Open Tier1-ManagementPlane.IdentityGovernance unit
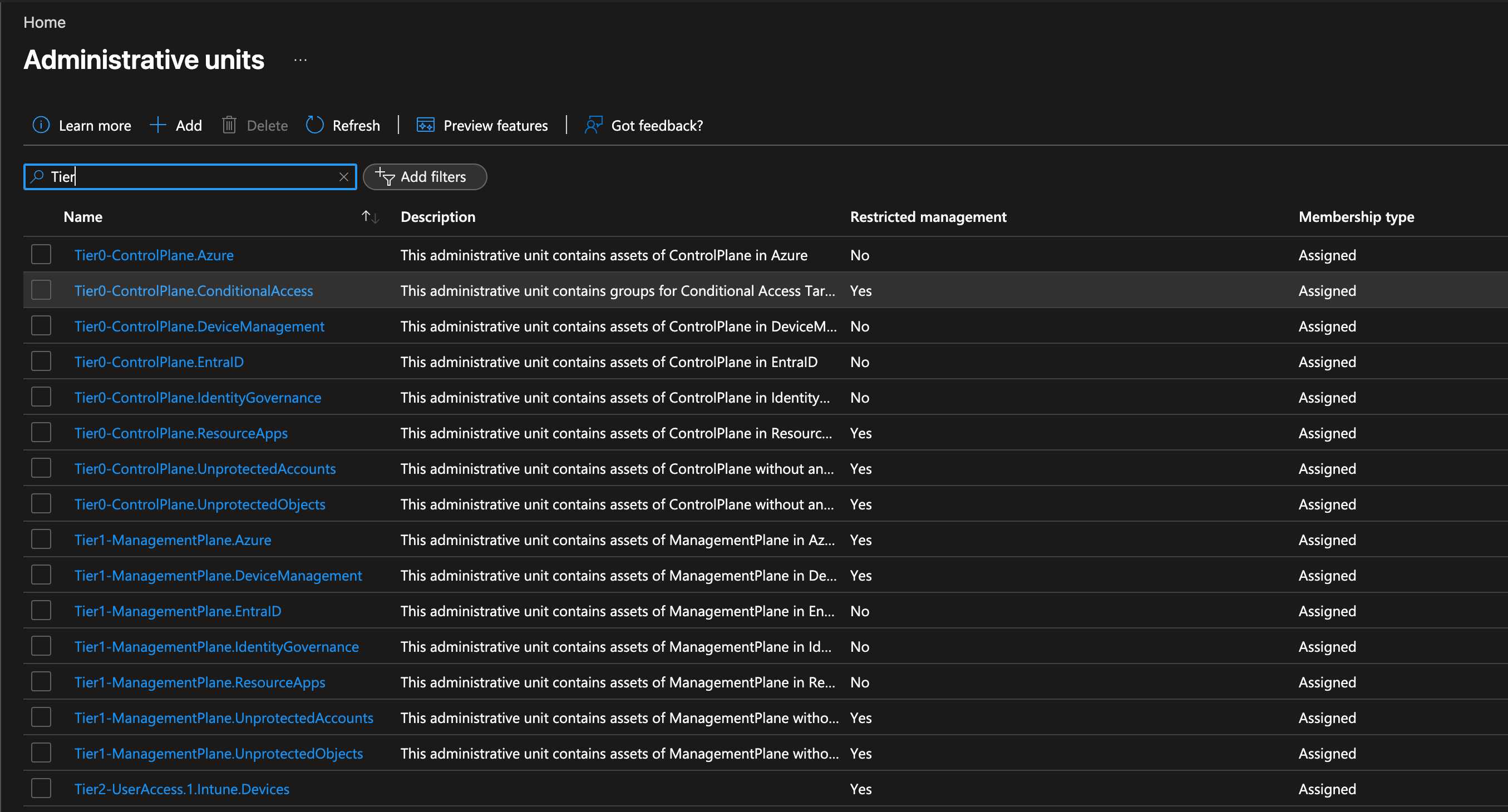 (x=216, y=647)
